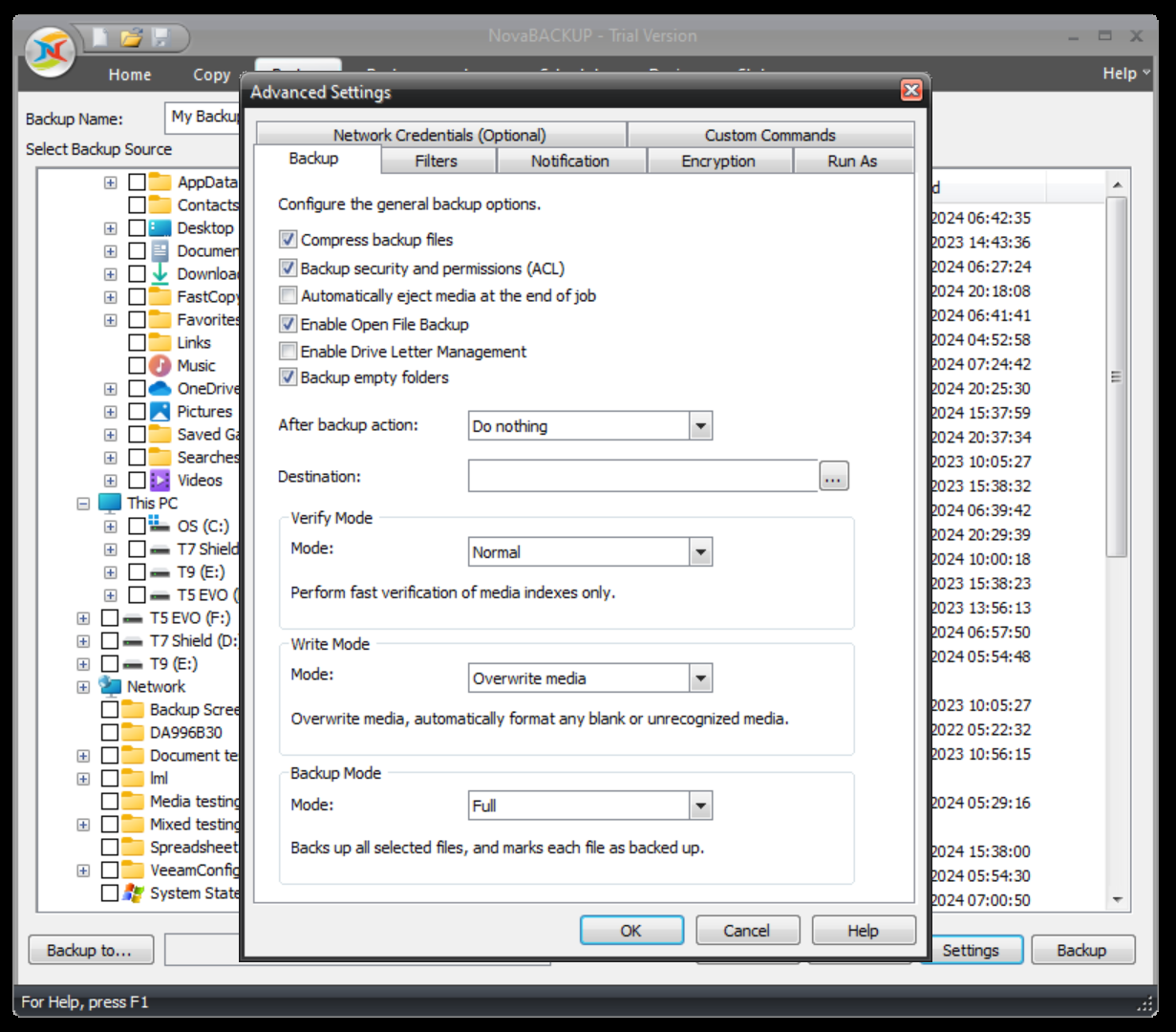Click the Save quick-access icon
Image resolution: width=1176 pixels, height=1032 pixels.
tap(160, 37)
